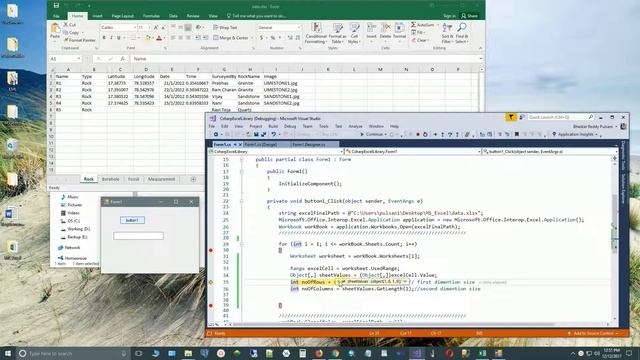Switch to Excel's Formulas tab

pyautogui.click(x=151, y=16)
